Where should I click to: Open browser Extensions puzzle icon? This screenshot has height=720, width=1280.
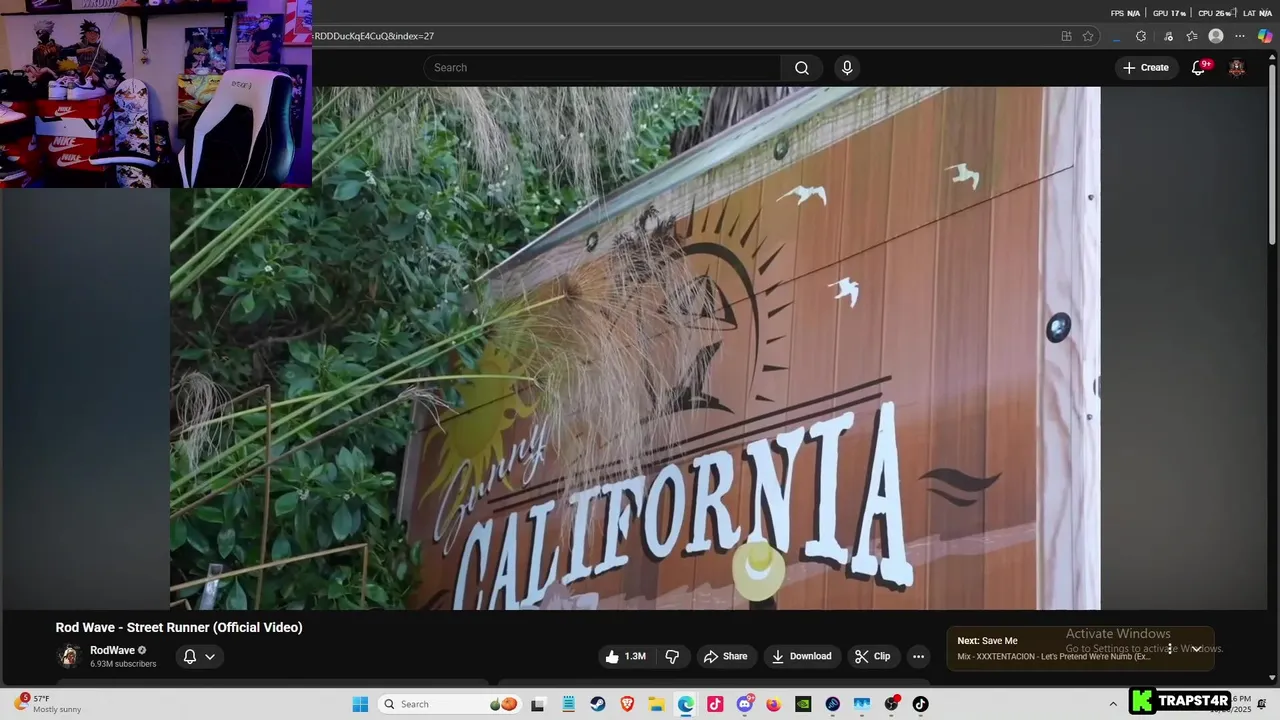click(1141, 36)
